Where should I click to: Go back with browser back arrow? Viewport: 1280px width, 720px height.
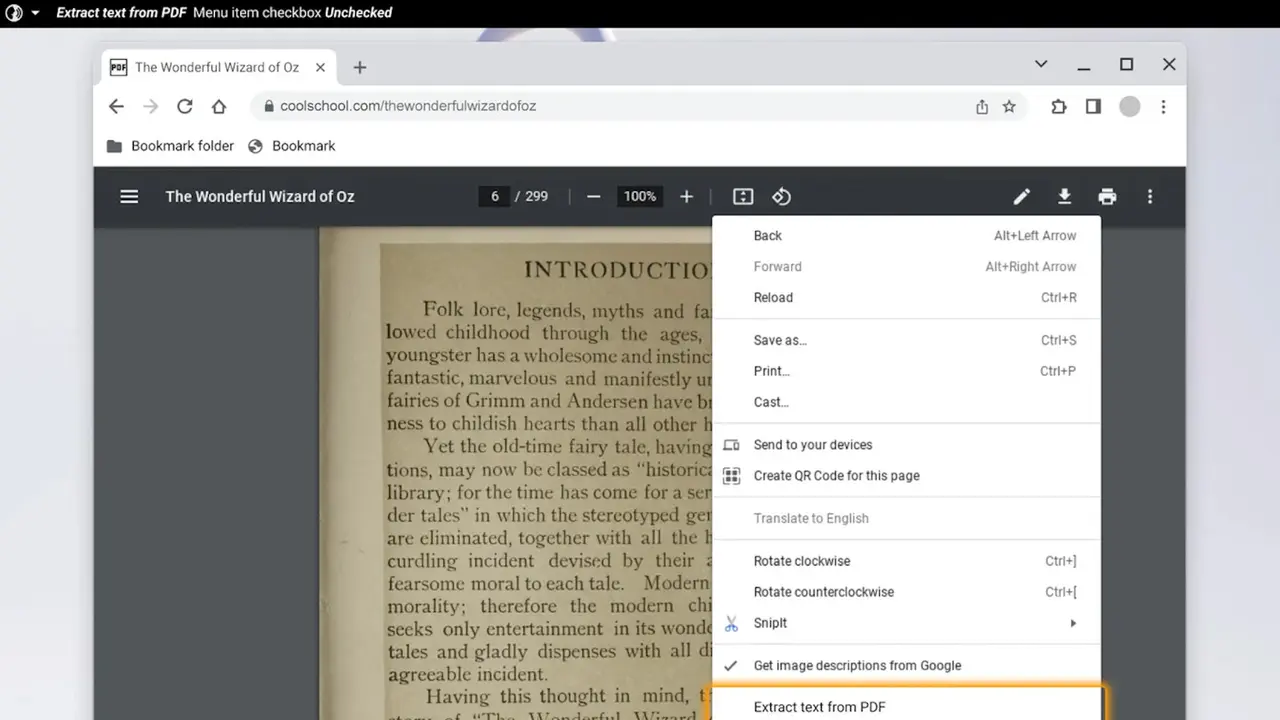pyautogui.click(x=116, y=106)
